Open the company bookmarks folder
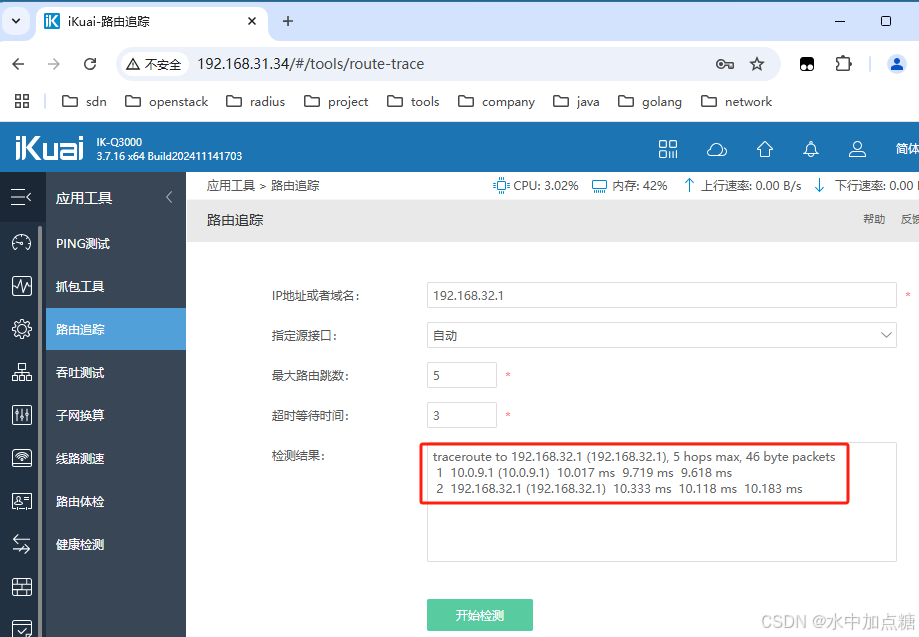Viewport: 919px width, 637px height. 496,101
